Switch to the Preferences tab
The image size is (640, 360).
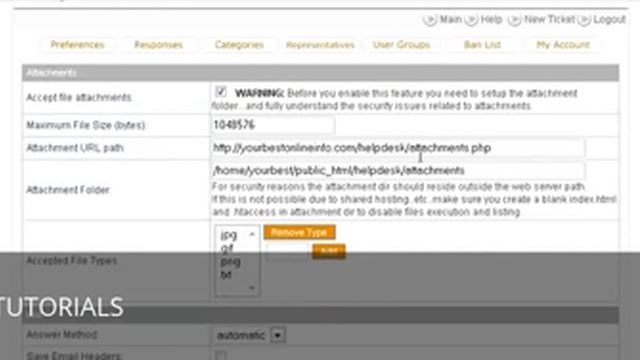[x=77, y=45]
